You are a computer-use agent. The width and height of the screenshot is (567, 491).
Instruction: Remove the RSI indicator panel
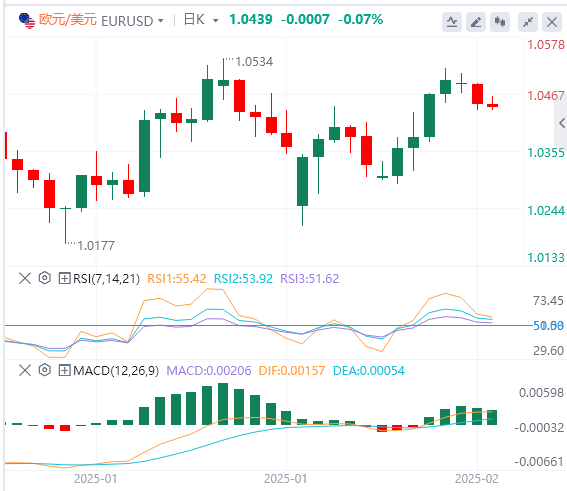(25, 278)
